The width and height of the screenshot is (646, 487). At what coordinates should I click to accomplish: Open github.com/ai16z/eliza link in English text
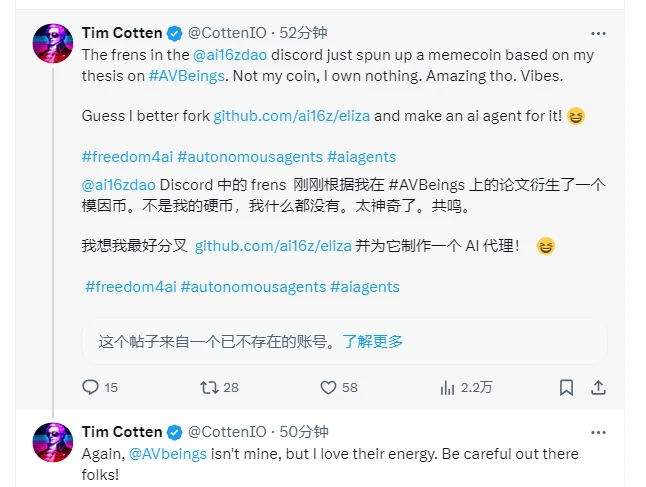(x=292, y=116)
